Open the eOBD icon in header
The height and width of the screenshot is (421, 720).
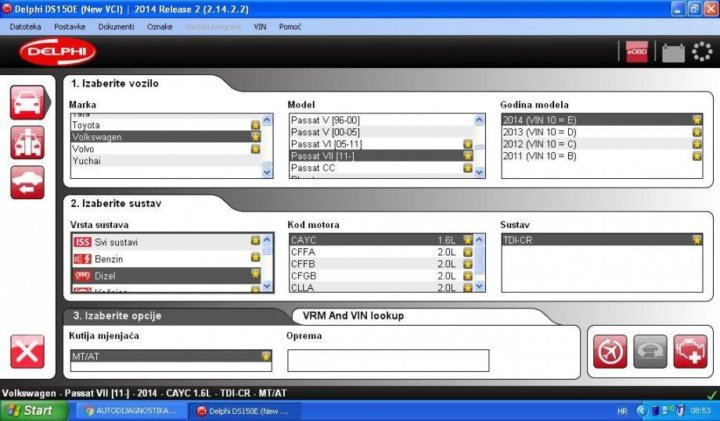(637, 52)
